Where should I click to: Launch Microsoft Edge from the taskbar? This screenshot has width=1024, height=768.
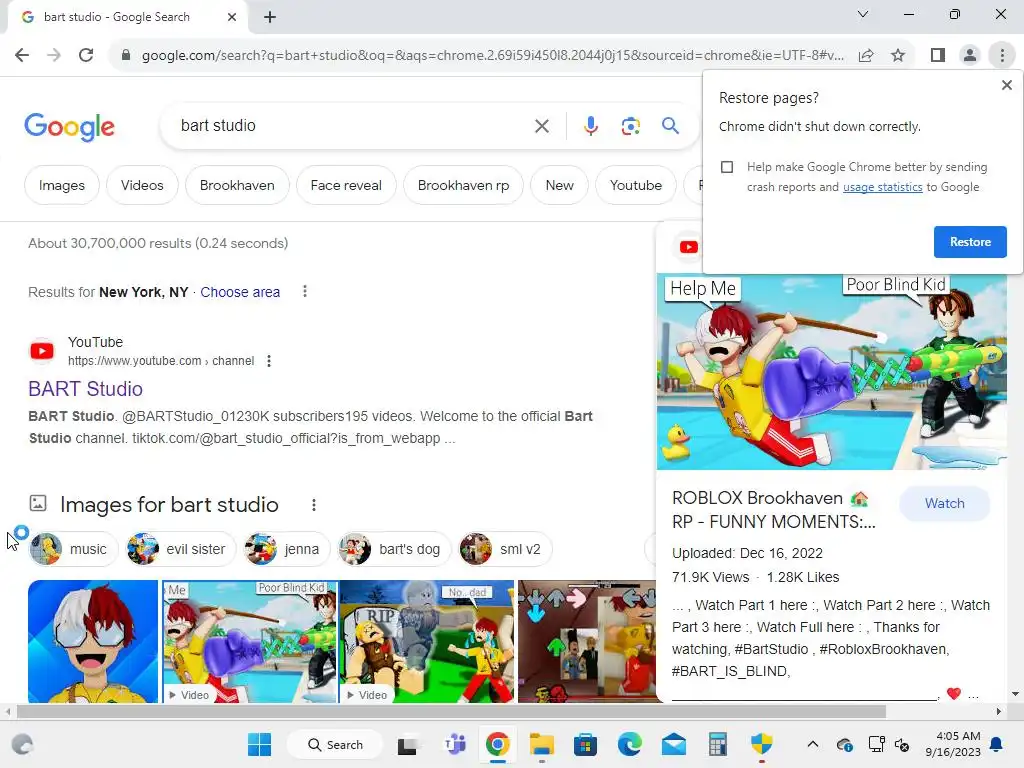630,744
